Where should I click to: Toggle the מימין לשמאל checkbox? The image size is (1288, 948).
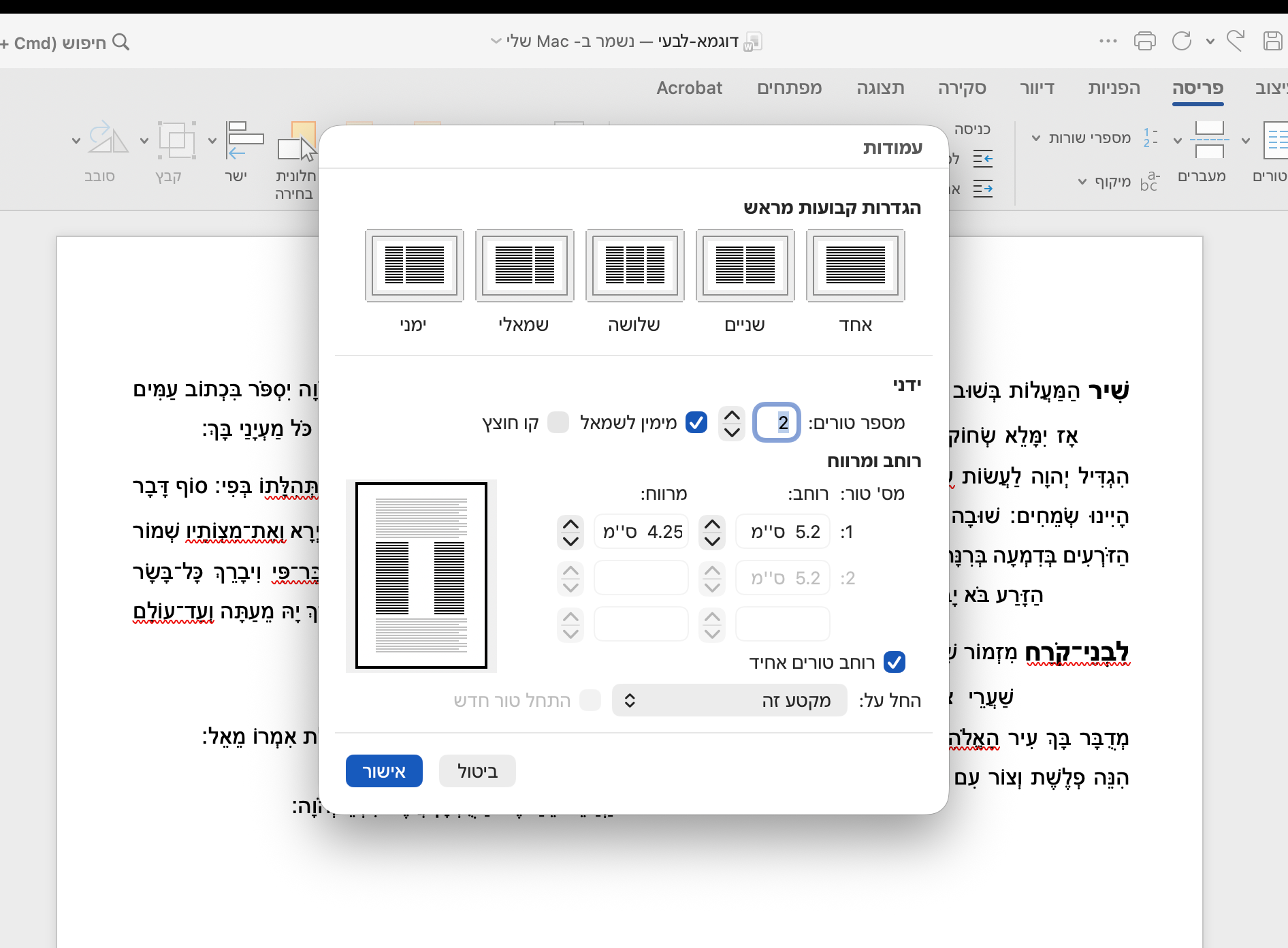coord(696,422)
